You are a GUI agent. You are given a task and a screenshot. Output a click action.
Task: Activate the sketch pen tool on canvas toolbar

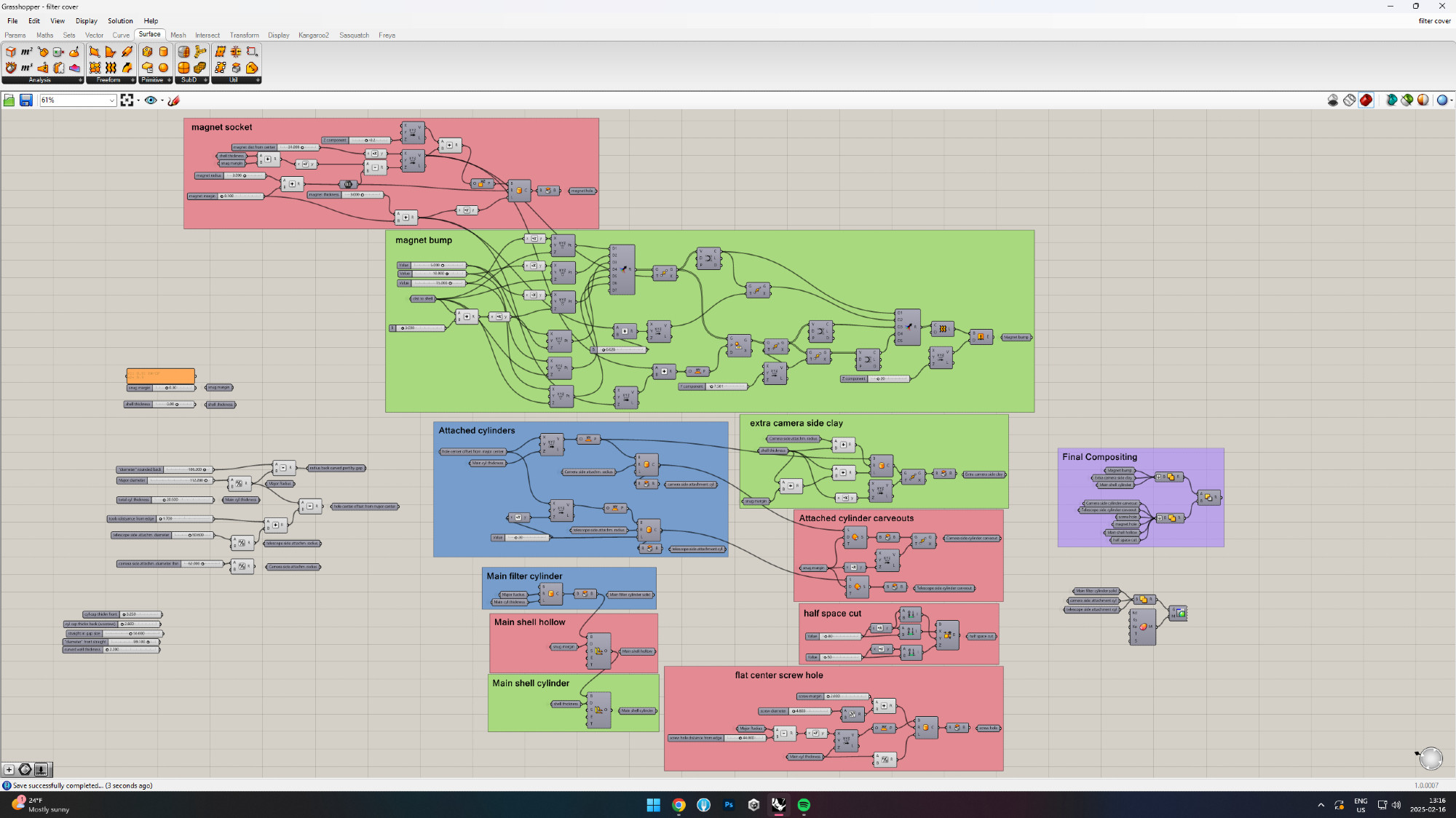point(173,100)
